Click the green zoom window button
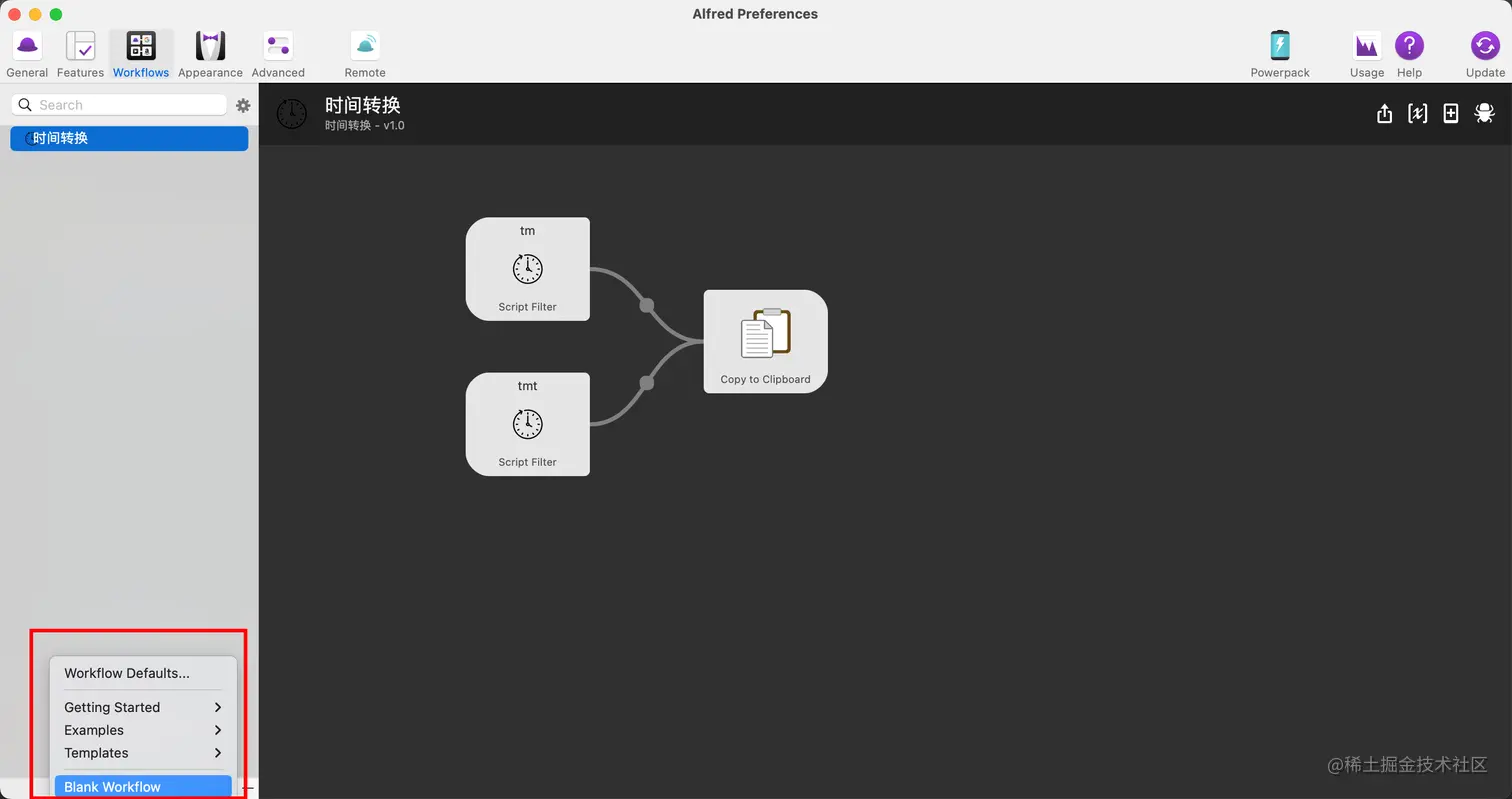This screenshot has height=799, width=1512. 56,14
